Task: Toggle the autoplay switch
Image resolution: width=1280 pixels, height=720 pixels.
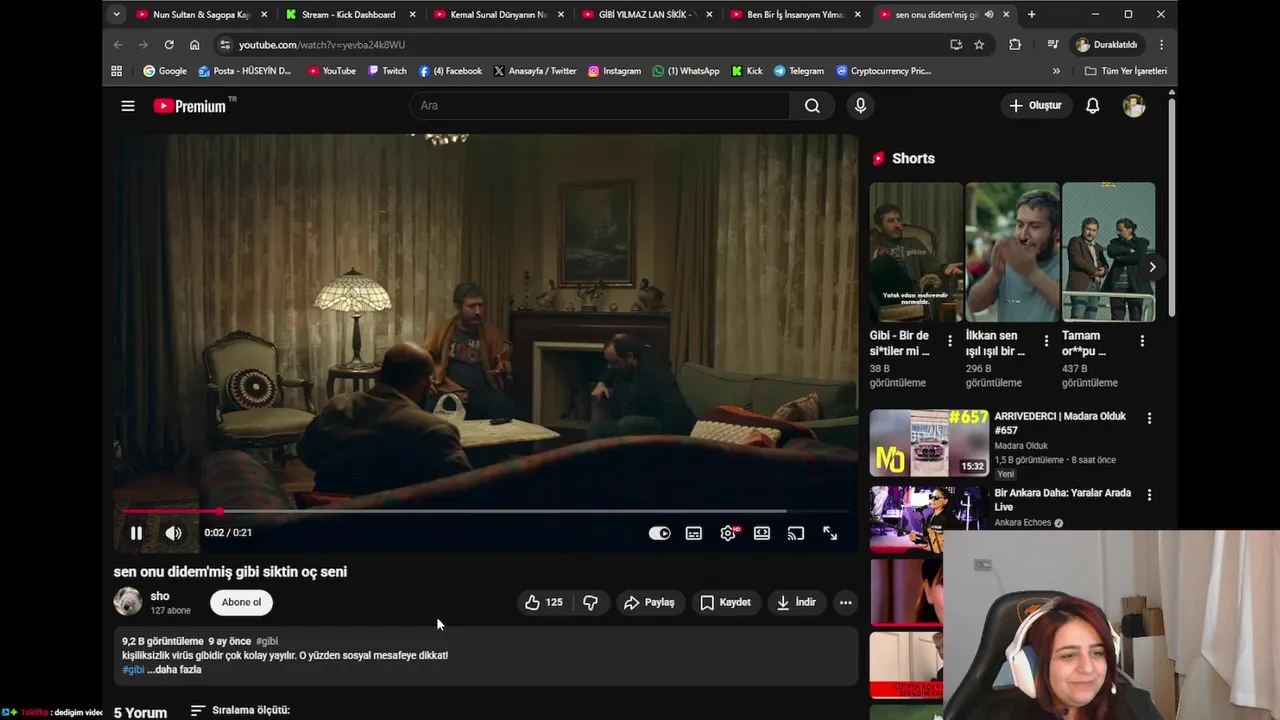Action: [659, 533]
